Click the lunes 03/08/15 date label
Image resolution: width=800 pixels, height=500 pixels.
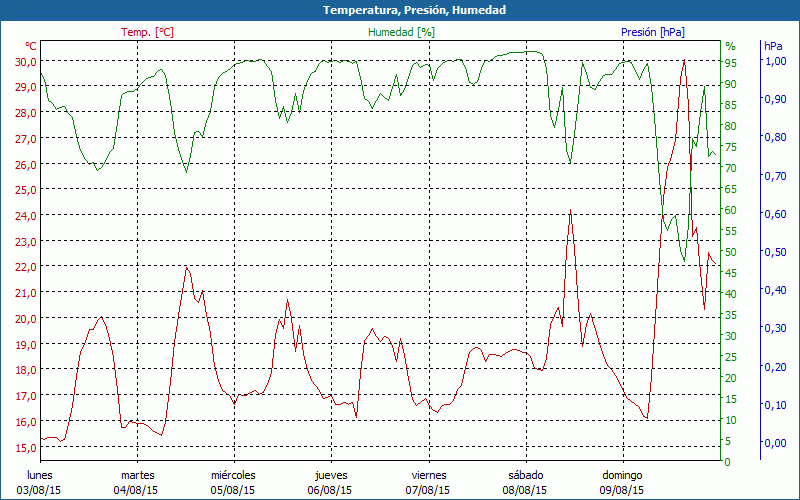(x=40, y=483)
